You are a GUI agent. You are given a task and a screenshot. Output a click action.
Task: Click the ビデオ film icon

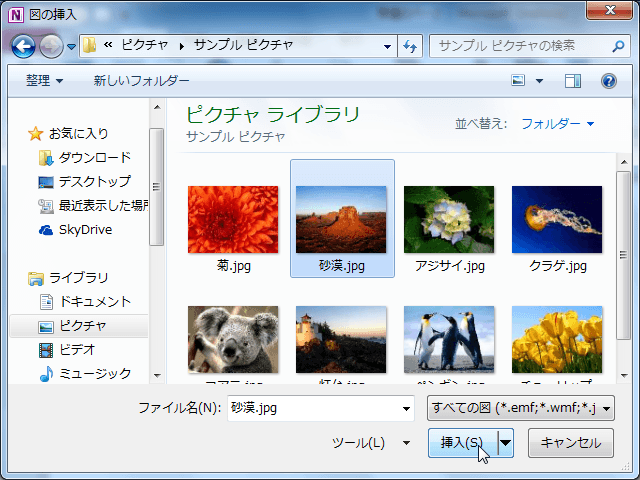pos(46,350)
